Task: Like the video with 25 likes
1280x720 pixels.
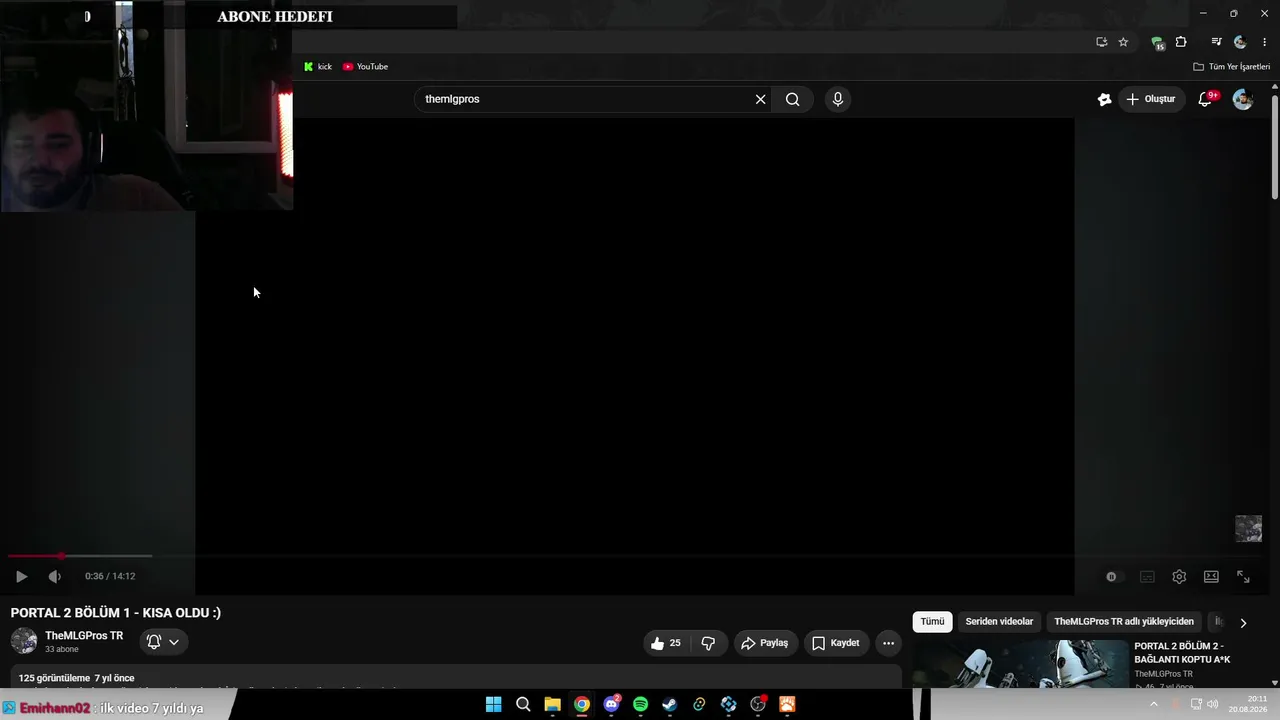Action: click(x=666, y=643)
